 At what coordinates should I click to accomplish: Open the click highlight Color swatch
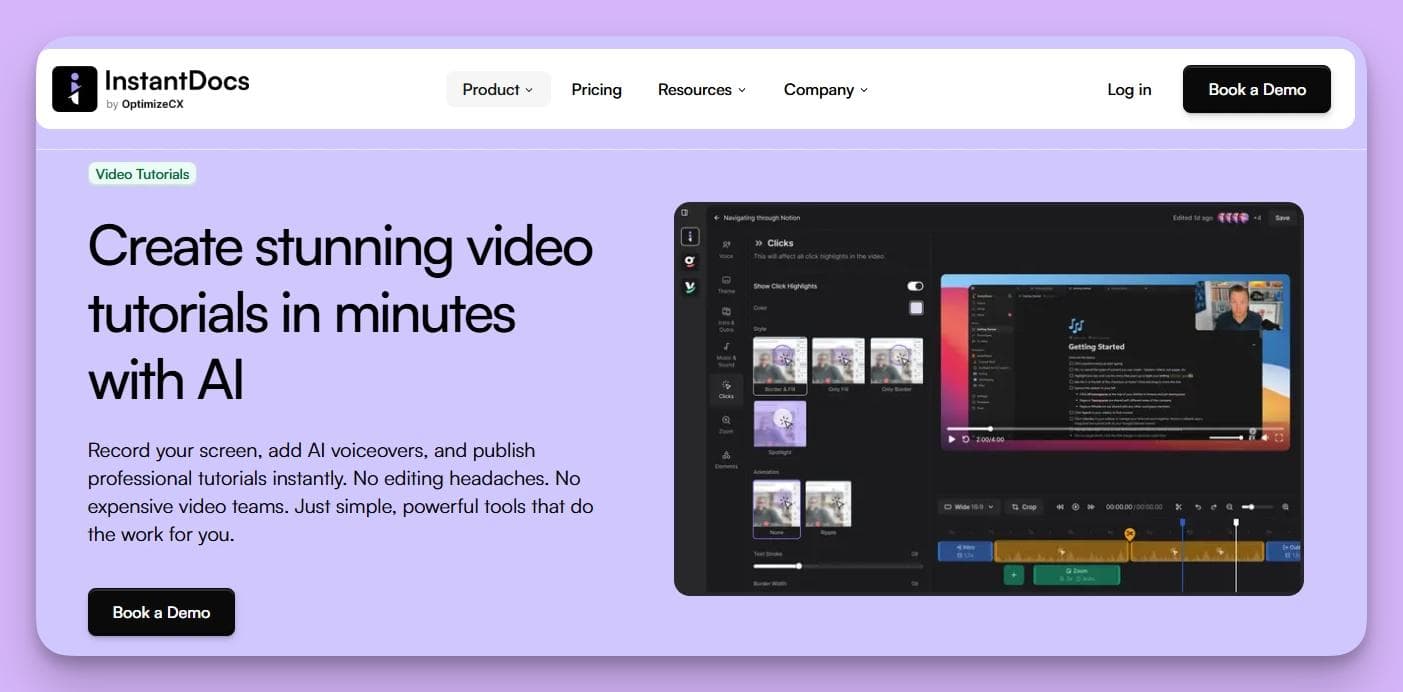pyautogui.click(x=915, y=308)
